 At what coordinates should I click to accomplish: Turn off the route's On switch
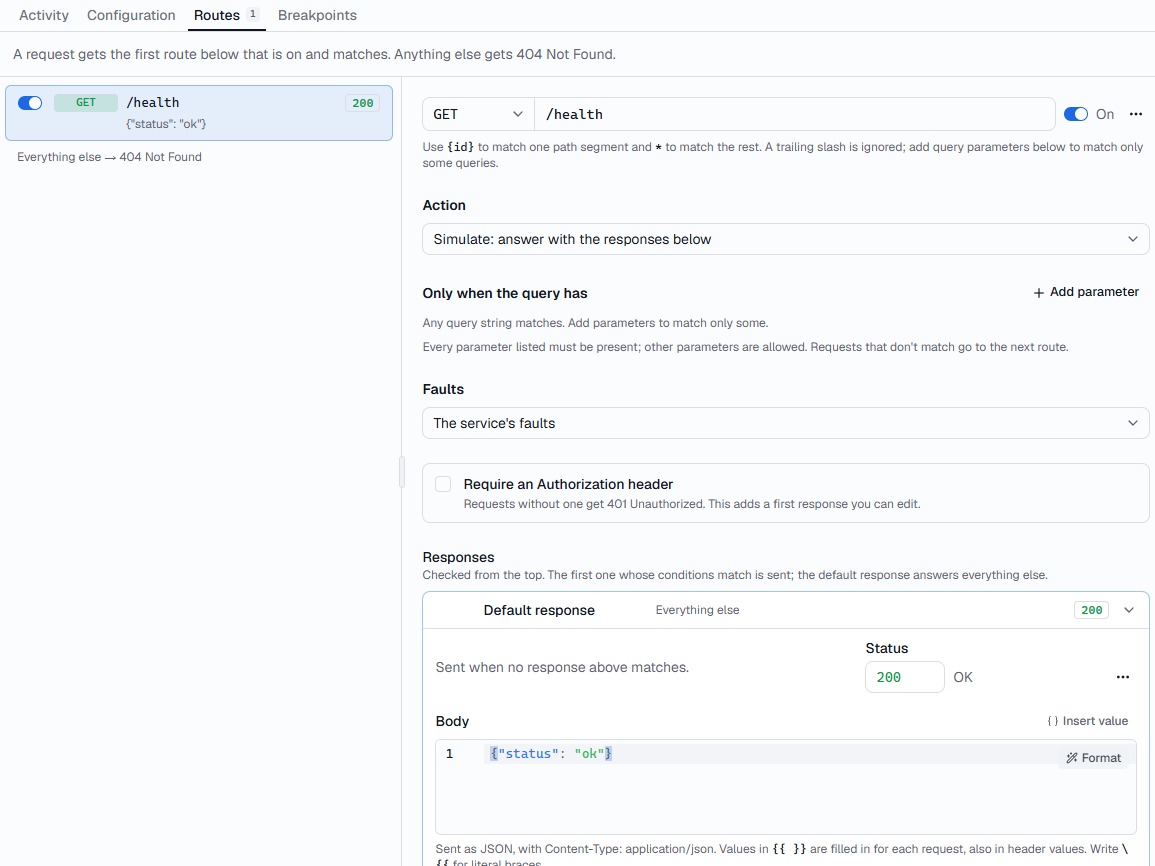(x=1075, y=114)
